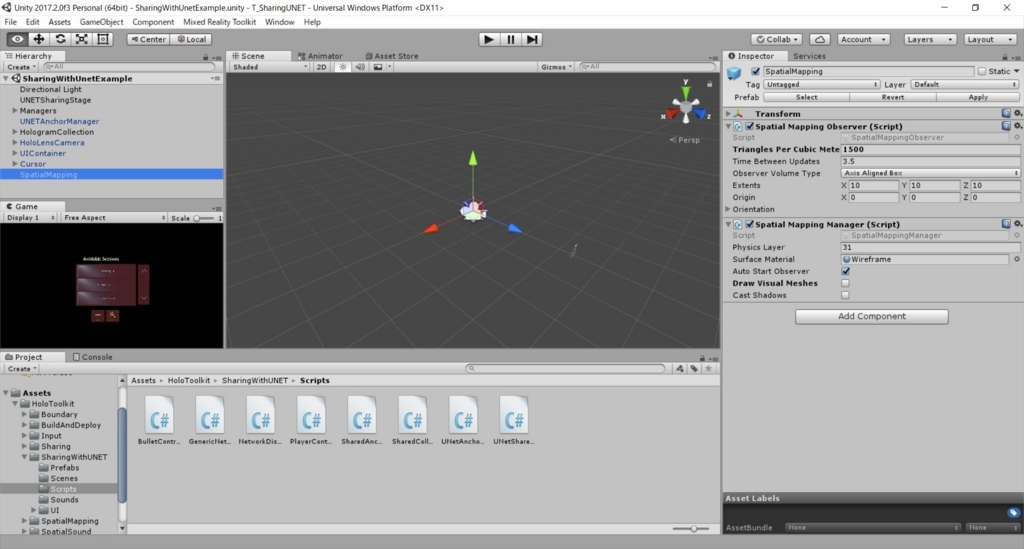The height and width of the screenshot is (549, 1024).
Task: Open Mixed Reality Toolkit menu
Action: coord(219,22)
